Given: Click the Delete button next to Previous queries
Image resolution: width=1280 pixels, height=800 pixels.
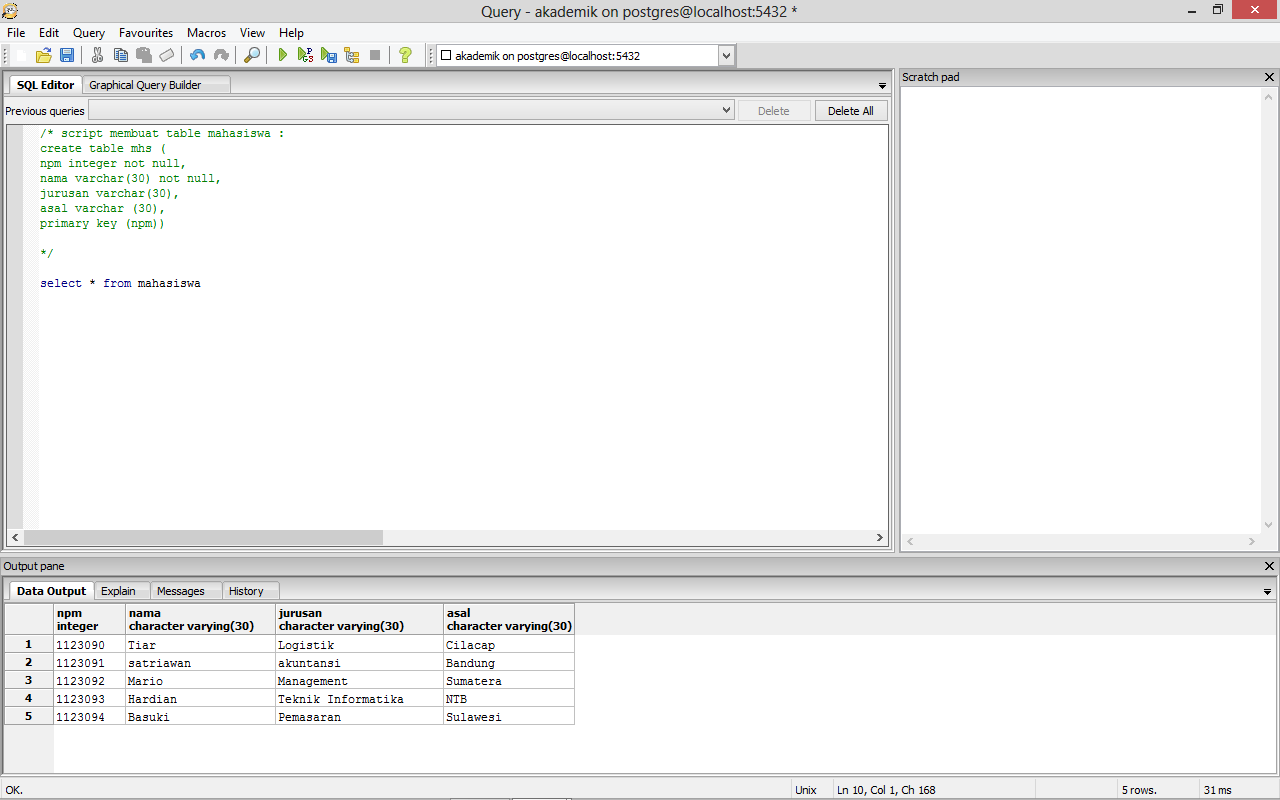Looking at the screenshot, I should [x=774, y=110].
